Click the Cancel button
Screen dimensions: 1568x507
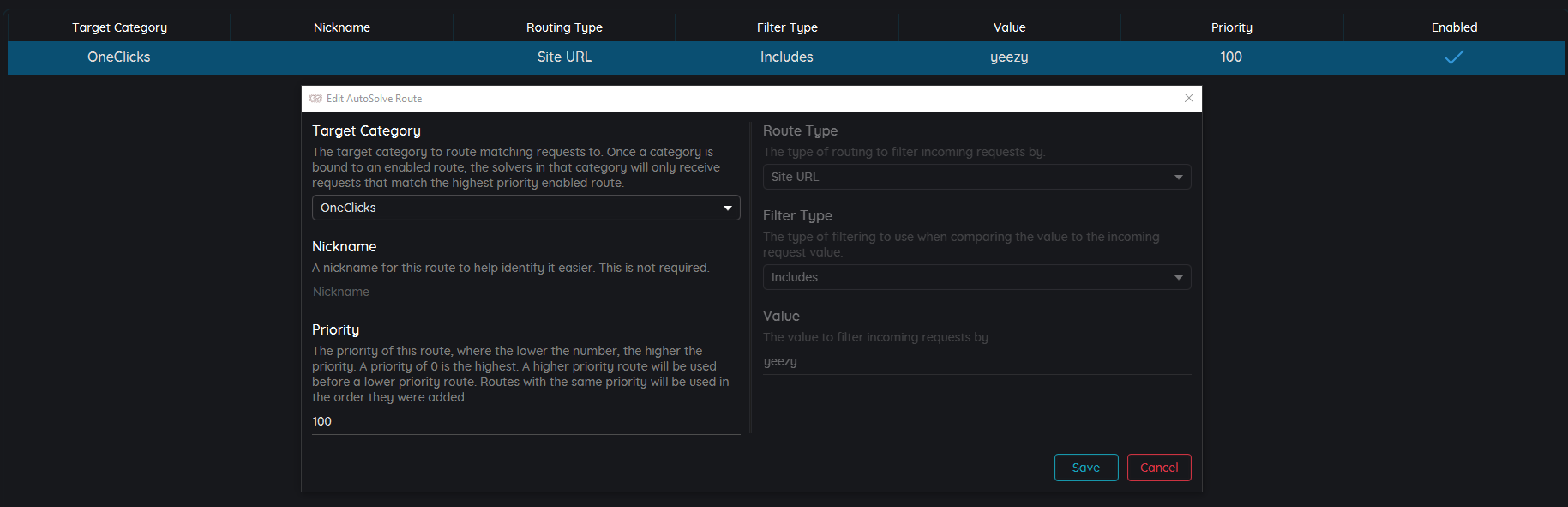click(1158, 468)
